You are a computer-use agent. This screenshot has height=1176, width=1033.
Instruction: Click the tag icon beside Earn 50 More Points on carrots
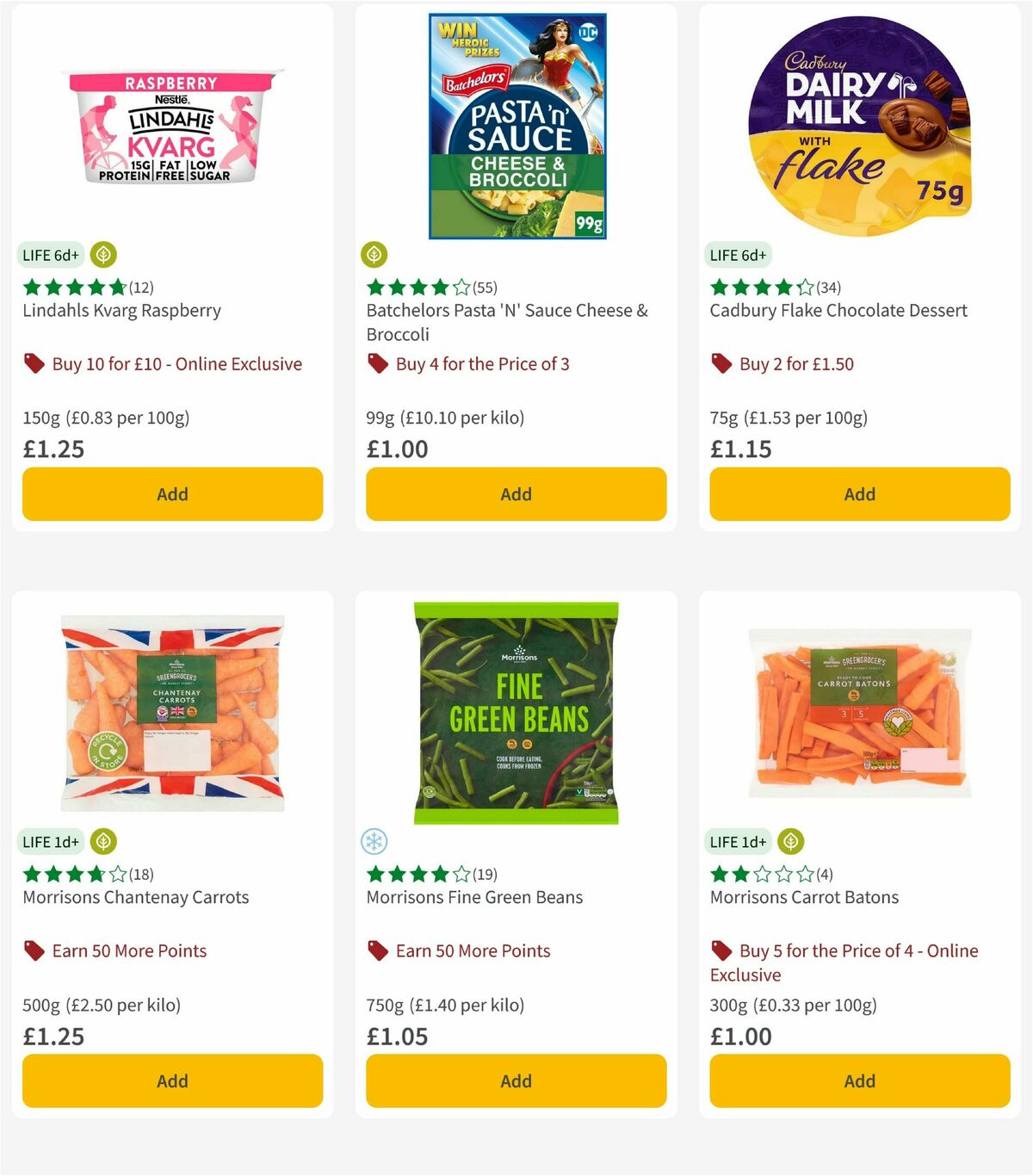click(x=33, y=950)
